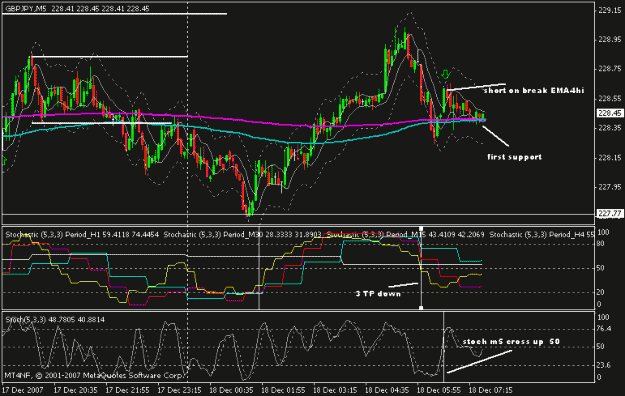
Task: Click the '3 TP down' annotation
Action: (x=378, y=294)
